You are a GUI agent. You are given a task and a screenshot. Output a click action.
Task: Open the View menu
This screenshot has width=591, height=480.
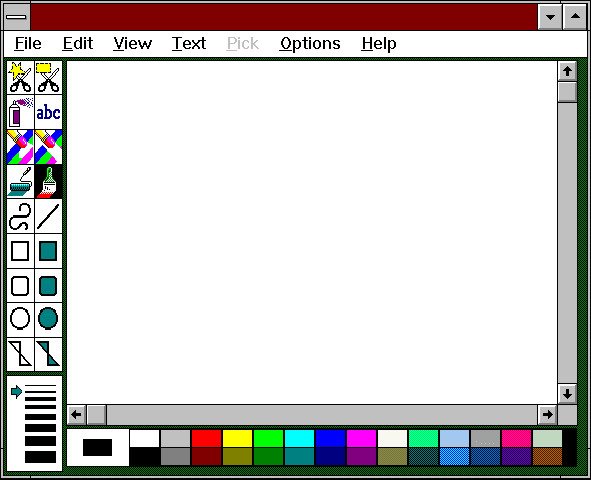[x=133, y=44]
